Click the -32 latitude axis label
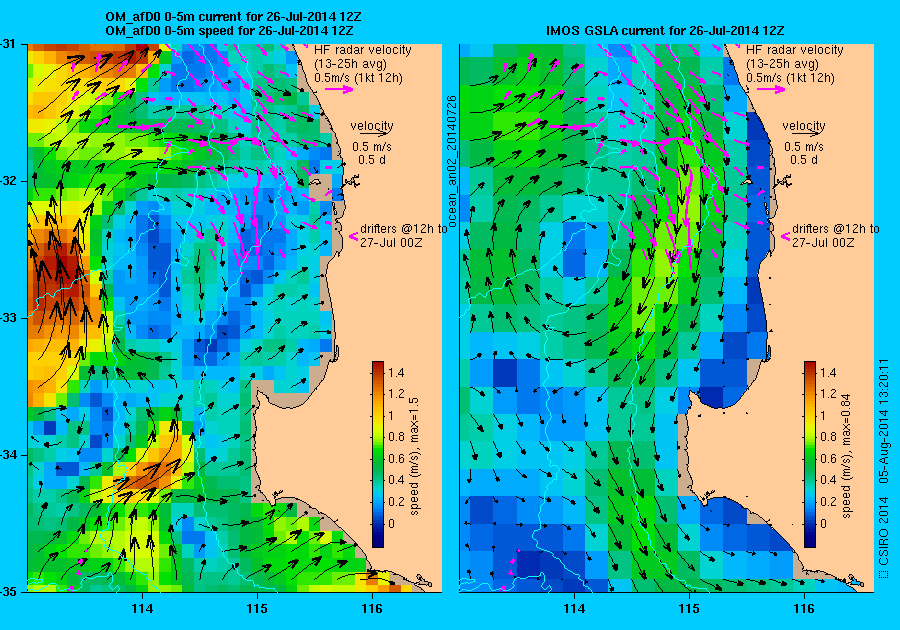This screenshot has width=900, height=630. [8, 181]
